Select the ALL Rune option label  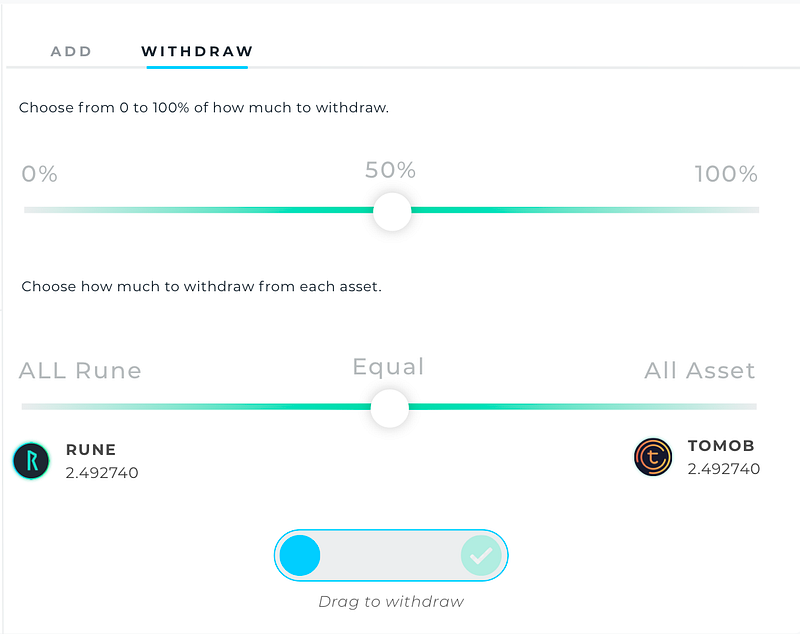[80, 371]
